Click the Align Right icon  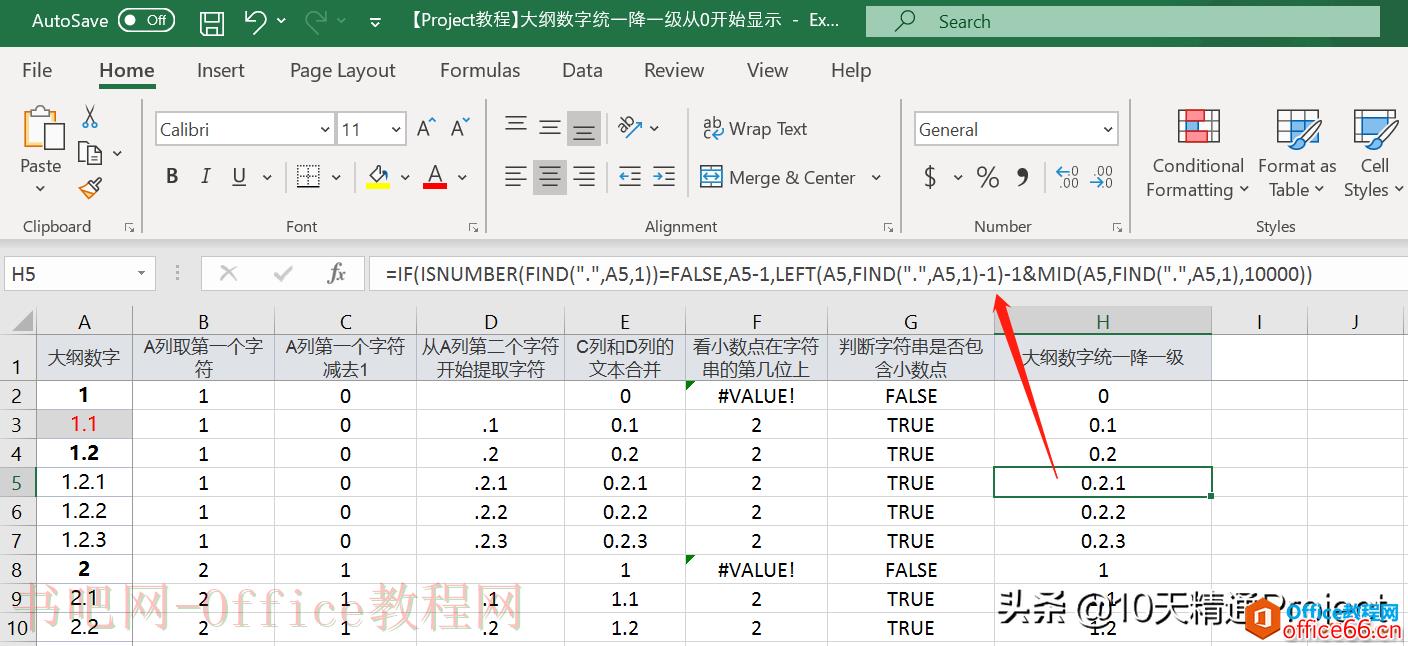584,178
